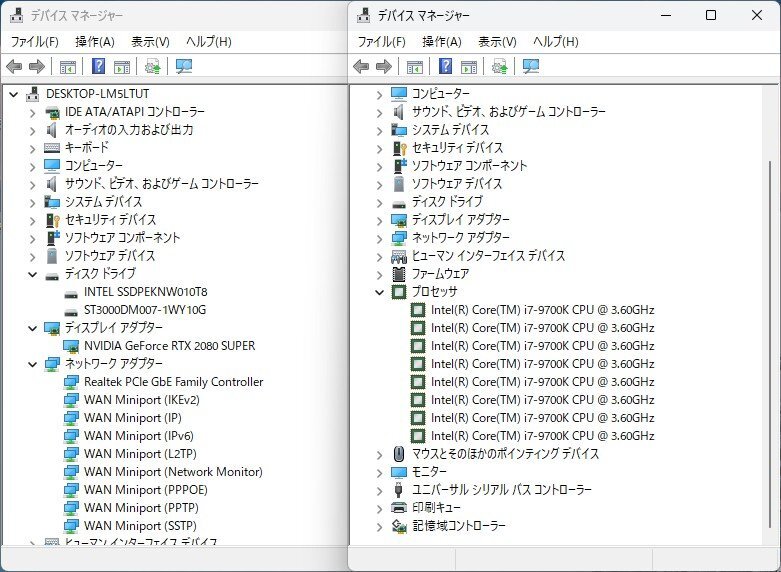
Task: Click show/hide console tree icon in left toolbar
Action: pos(68,67)
